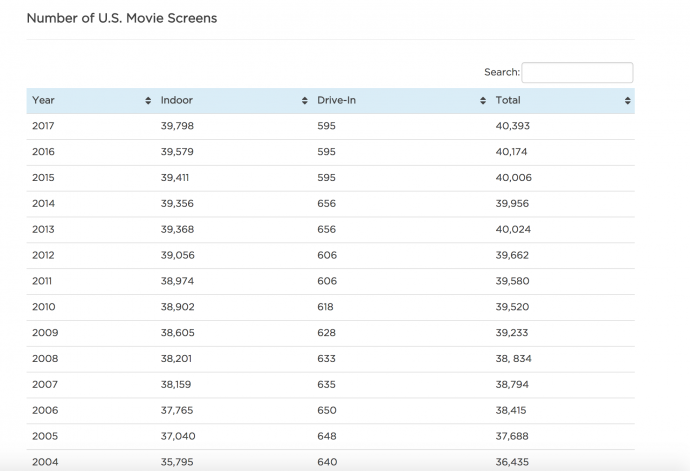Click the 'Total' header label
690x471 pixels.
(x=508, y=100)
